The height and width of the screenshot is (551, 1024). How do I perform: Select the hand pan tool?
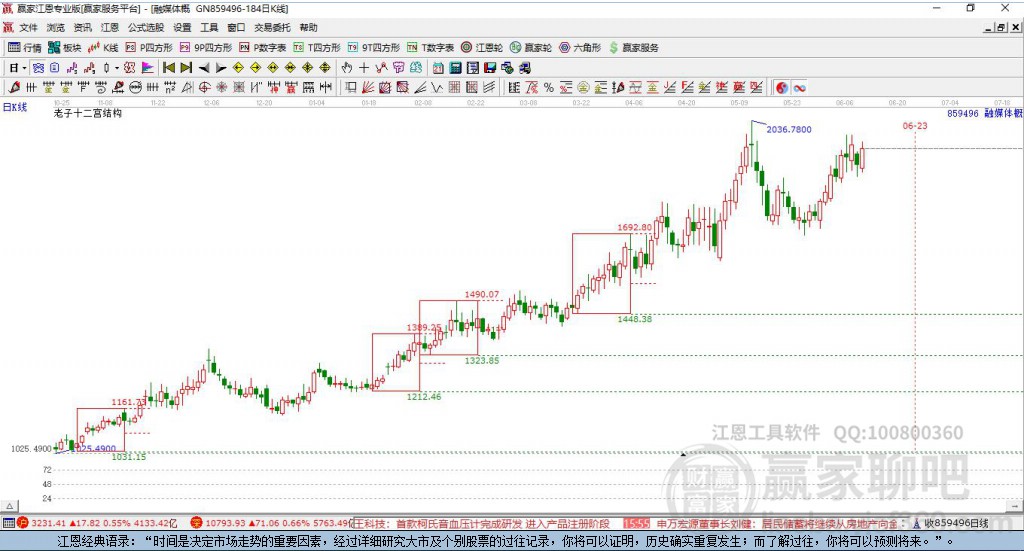(347, 68)
